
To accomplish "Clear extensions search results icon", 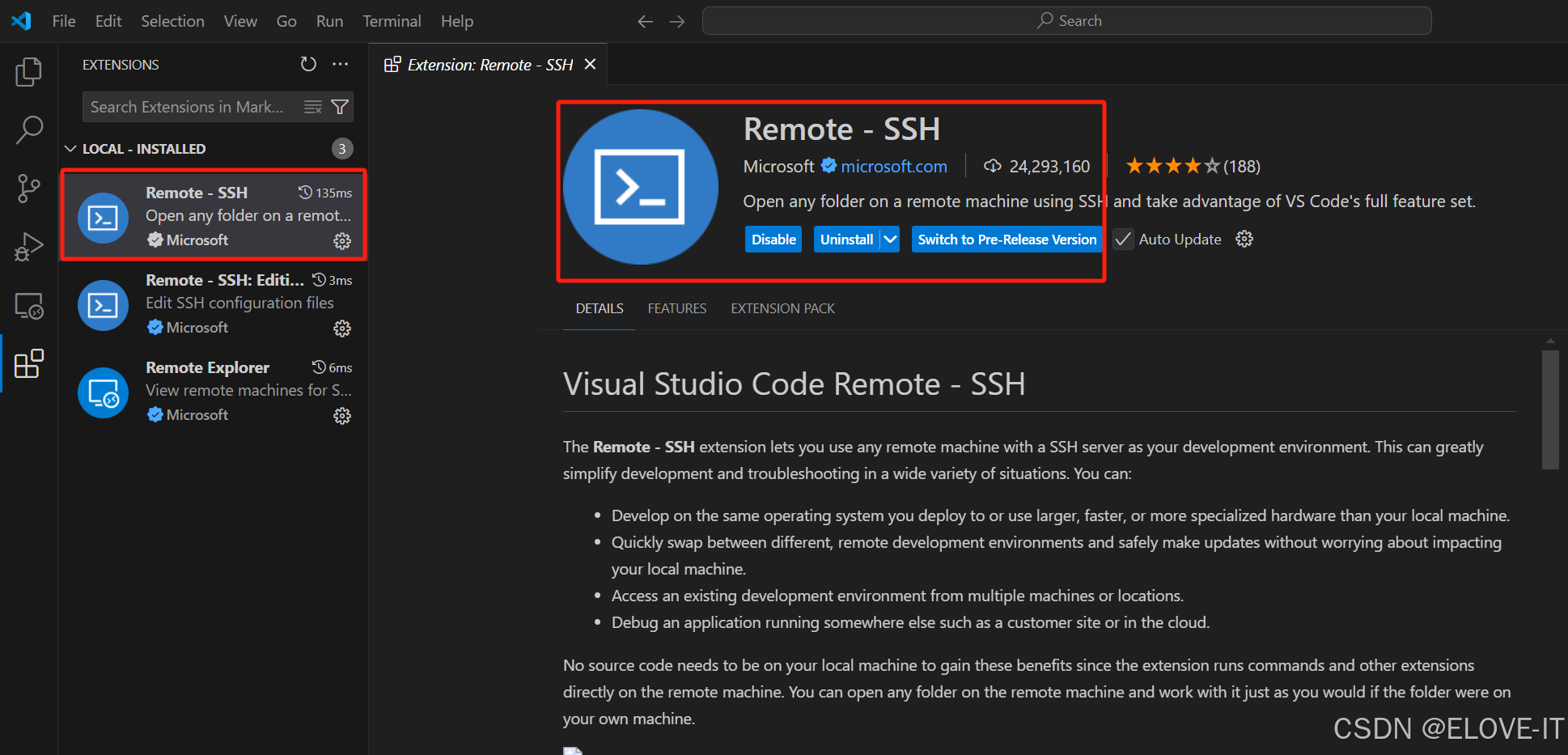I will pyautogui.click(x=313, y=107).
